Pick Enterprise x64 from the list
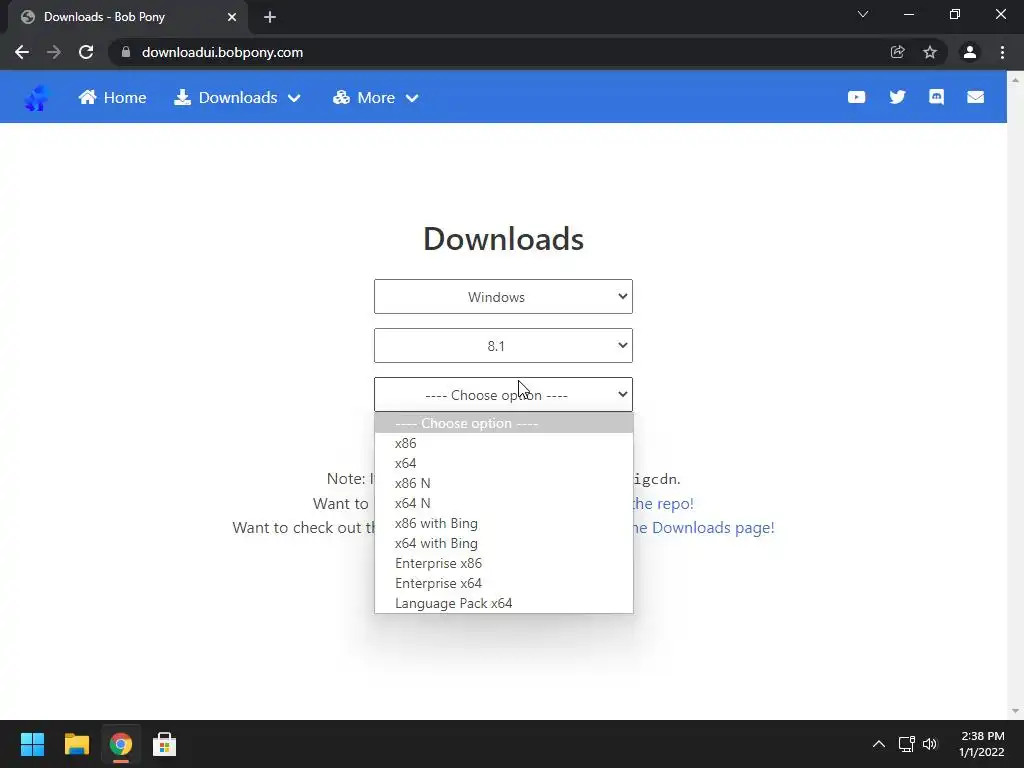Image resolution: width=1024 pixels, height=768 pixels. [x=504, y=583]
